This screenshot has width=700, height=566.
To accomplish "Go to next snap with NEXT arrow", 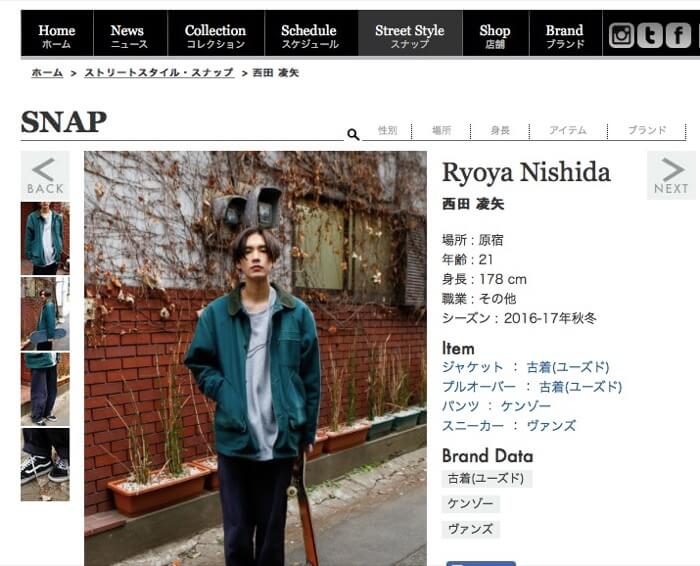I will (x=671, y=175).
